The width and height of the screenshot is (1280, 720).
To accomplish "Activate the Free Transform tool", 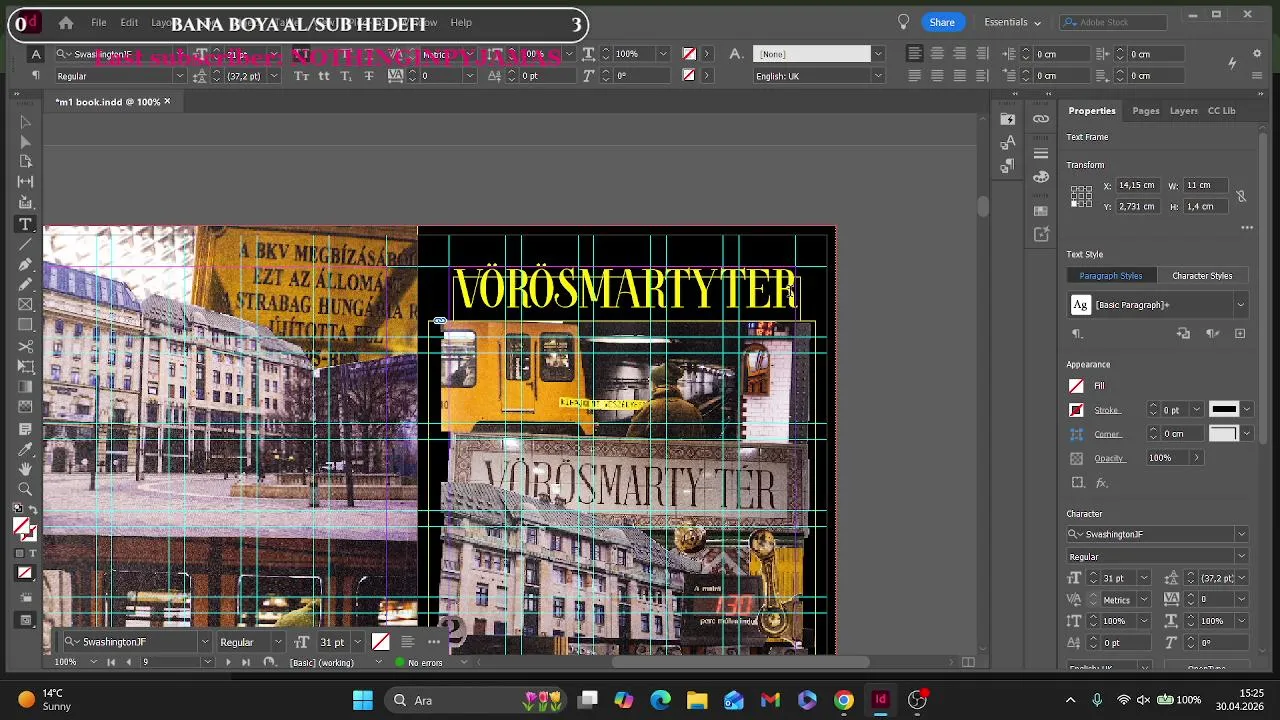I will tap(25, 367).
